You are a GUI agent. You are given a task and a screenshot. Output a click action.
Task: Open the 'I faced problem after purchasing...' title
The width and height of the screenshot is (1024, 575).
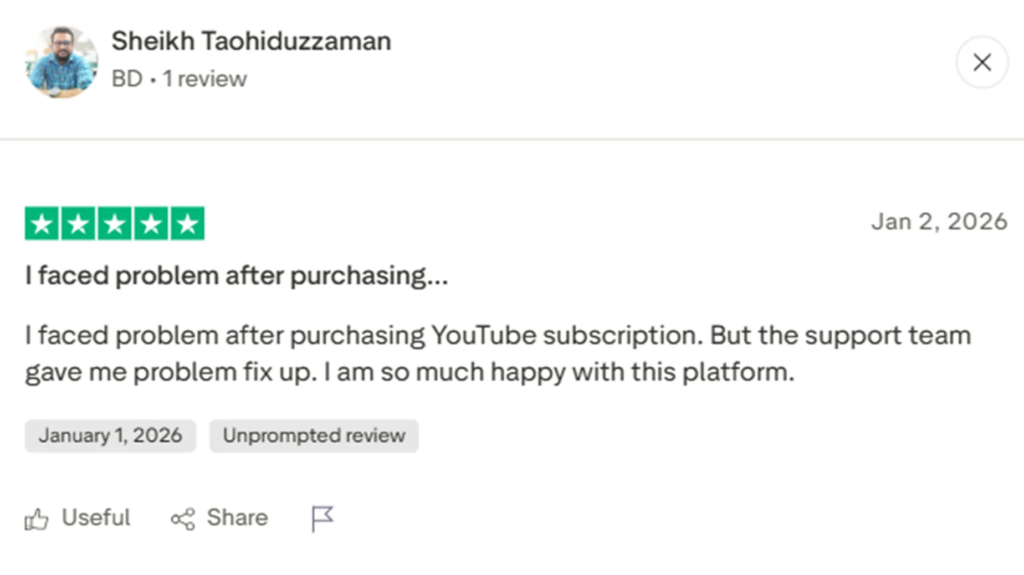tap(237, 277)
